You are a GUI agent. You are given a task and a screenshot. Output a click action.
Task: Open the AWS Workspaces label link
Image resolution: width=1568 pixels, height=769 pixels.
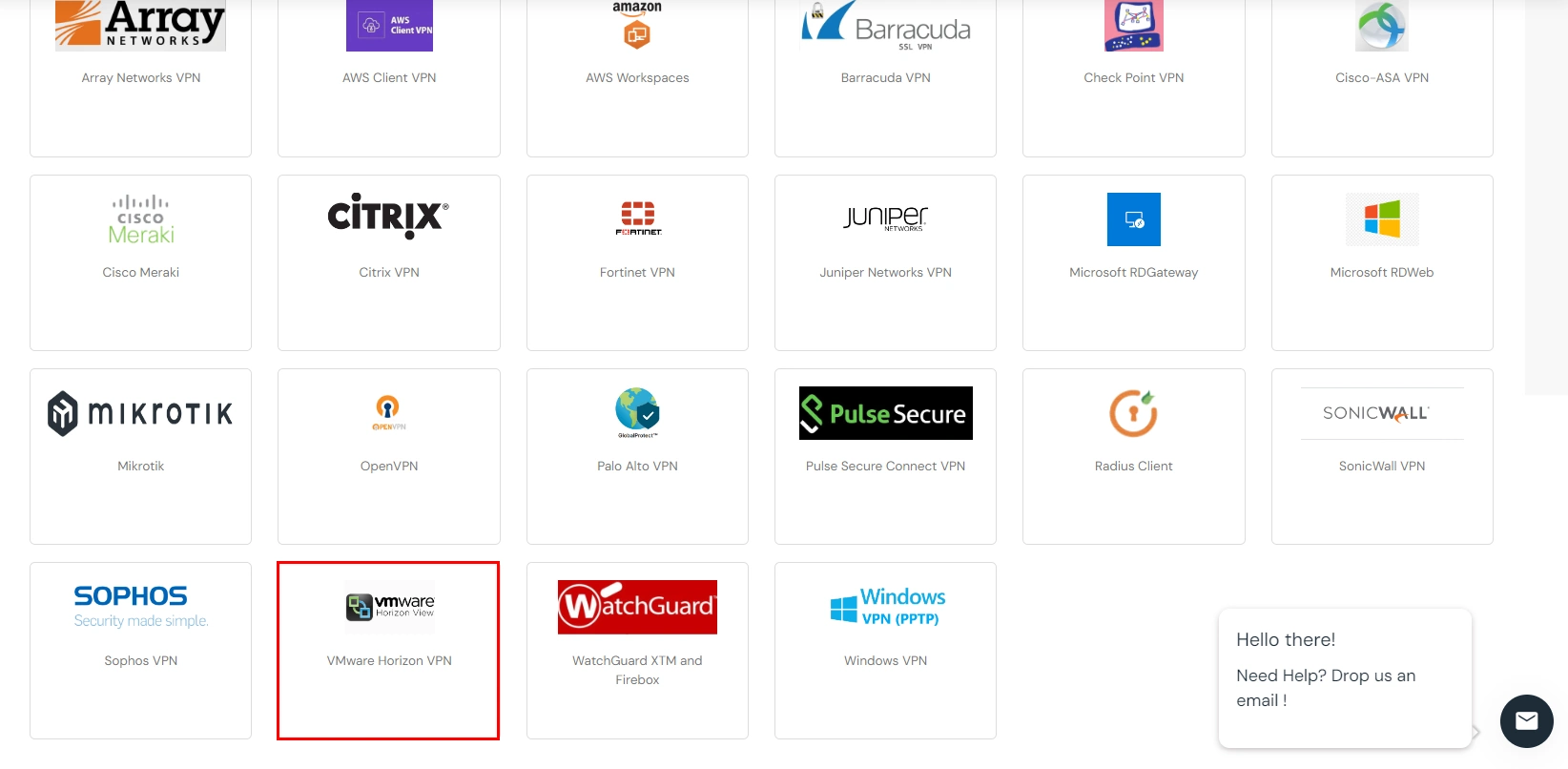click(x=637, y=78)
